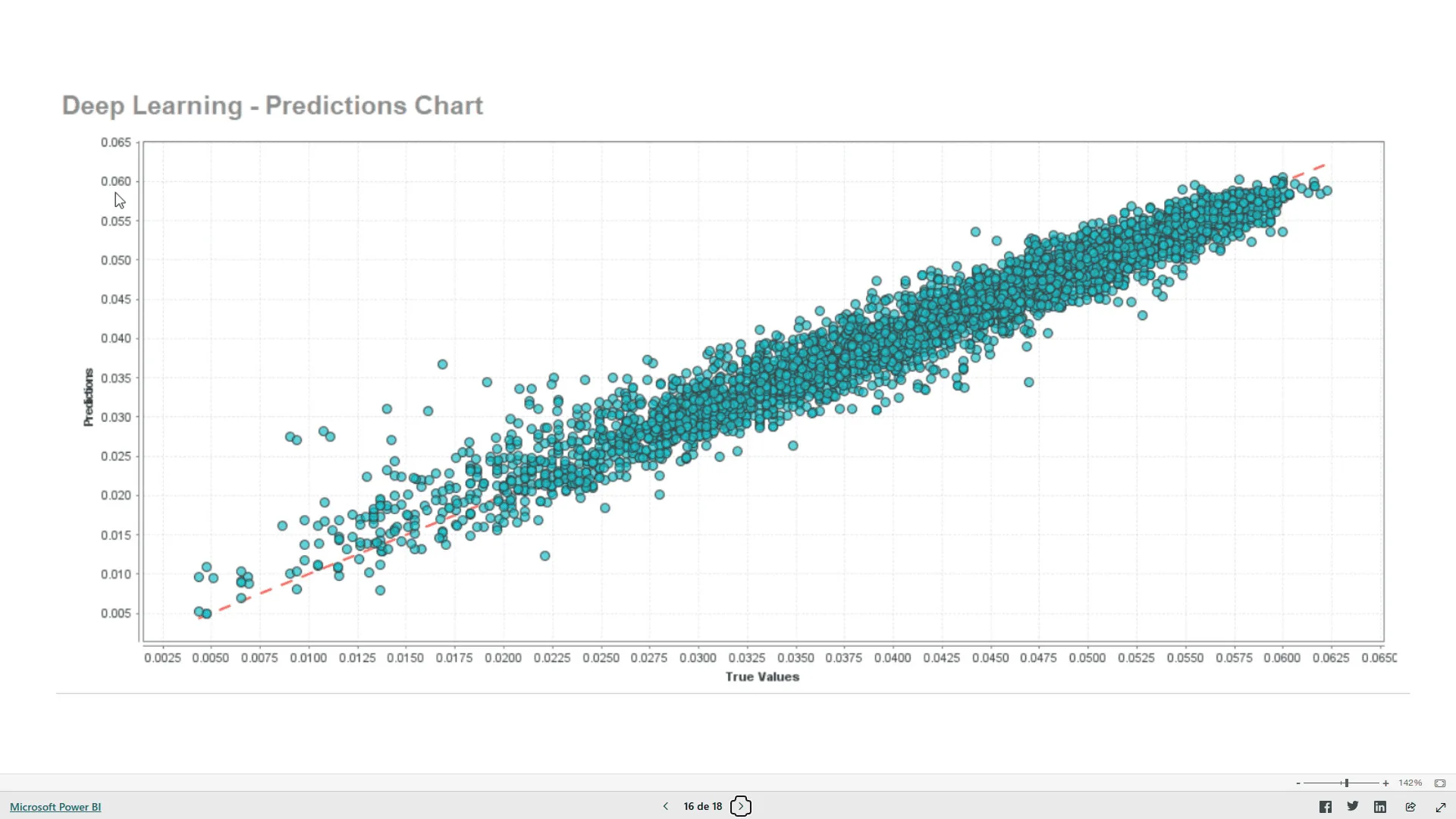Go to the previous report page
Screen dimensions: 1456x819
click(x=666, y=806)
